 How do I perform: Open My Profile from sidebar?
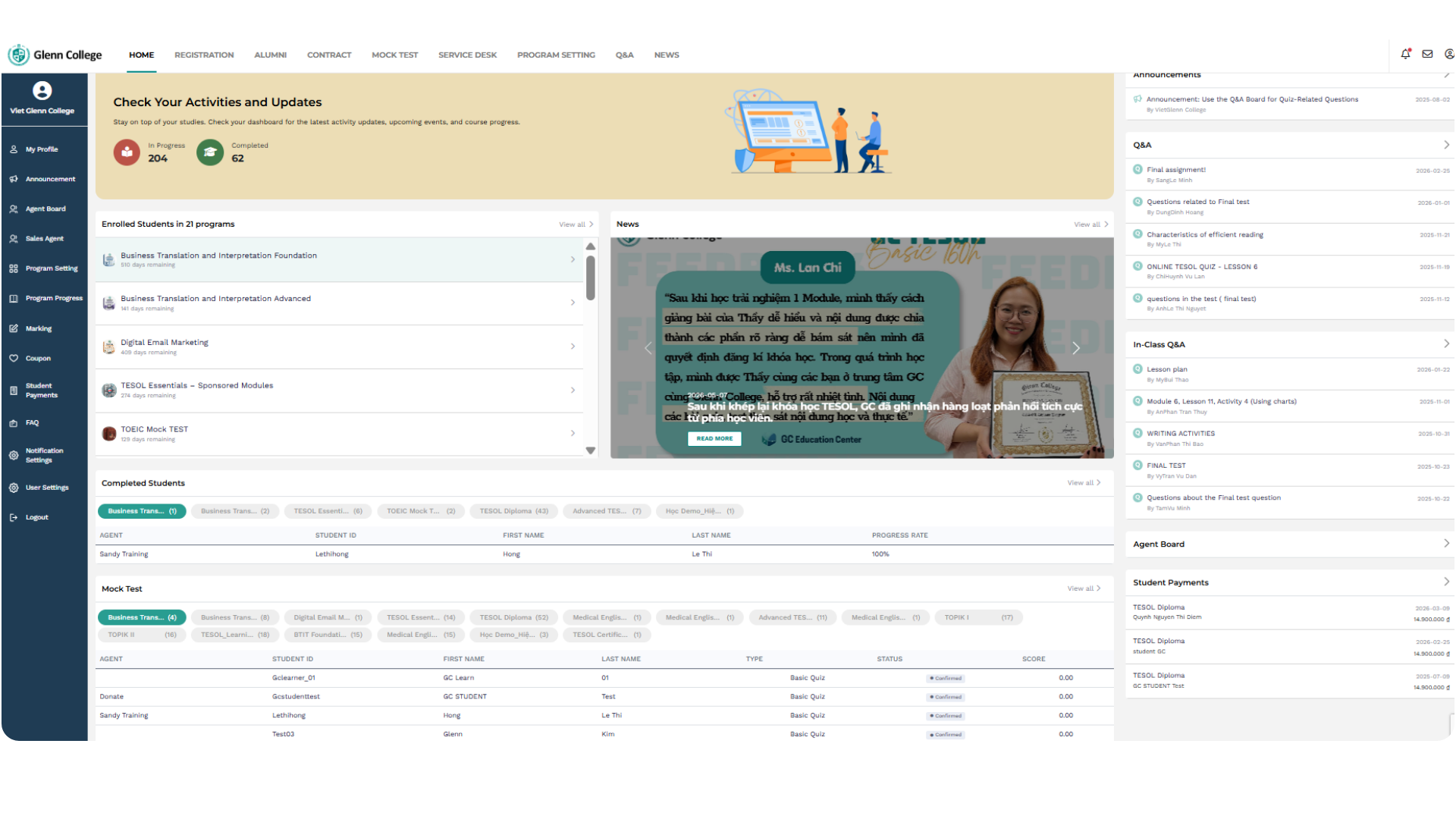(42, 149)
